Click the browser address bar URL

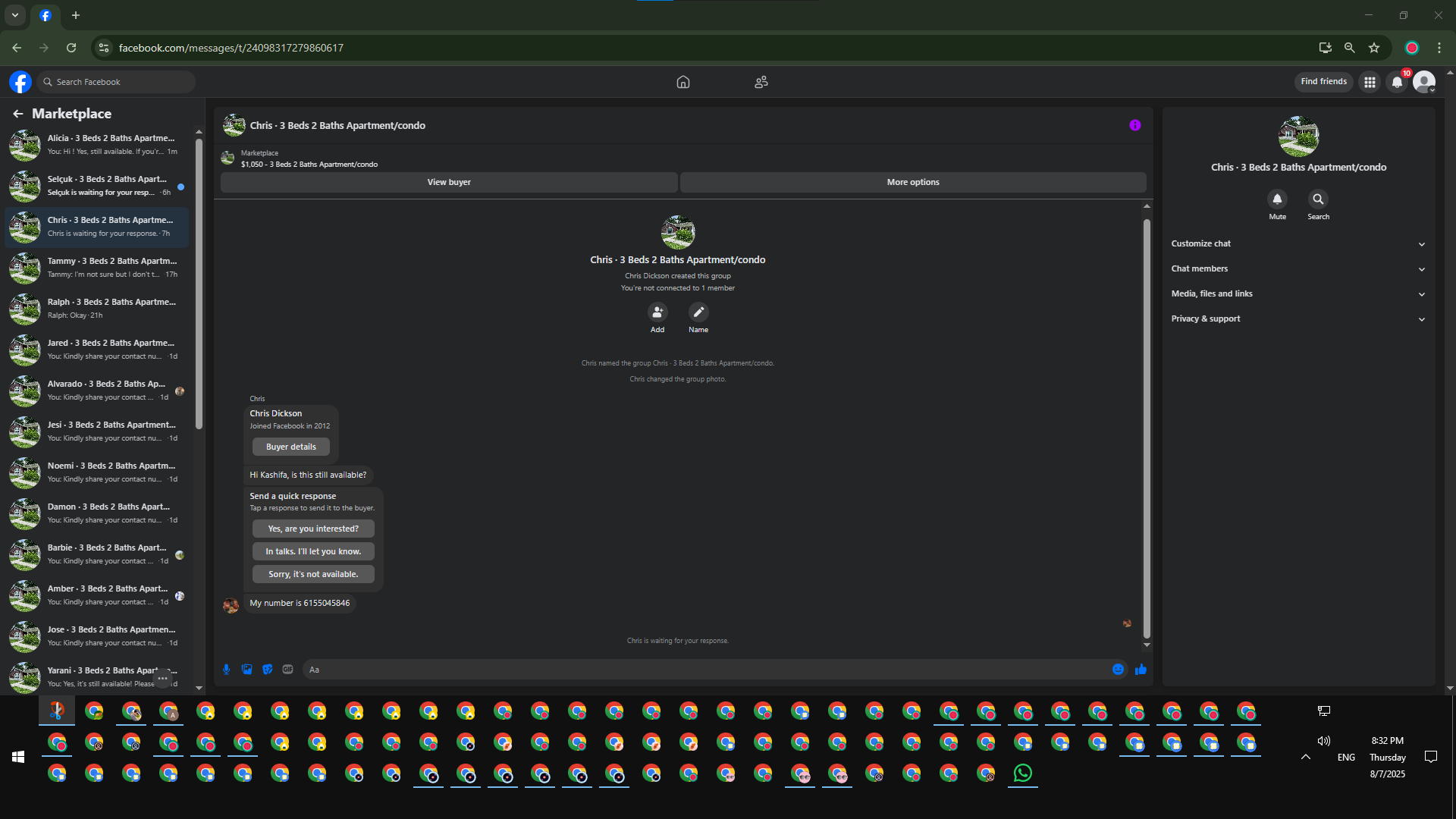point(231,48)
